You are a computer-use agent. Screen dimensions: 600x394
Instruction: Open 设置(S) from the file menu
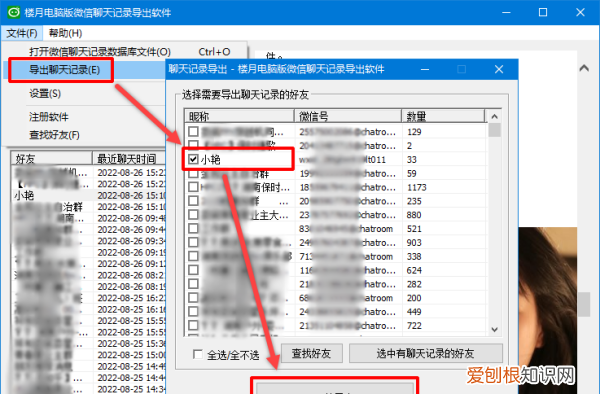45,93
